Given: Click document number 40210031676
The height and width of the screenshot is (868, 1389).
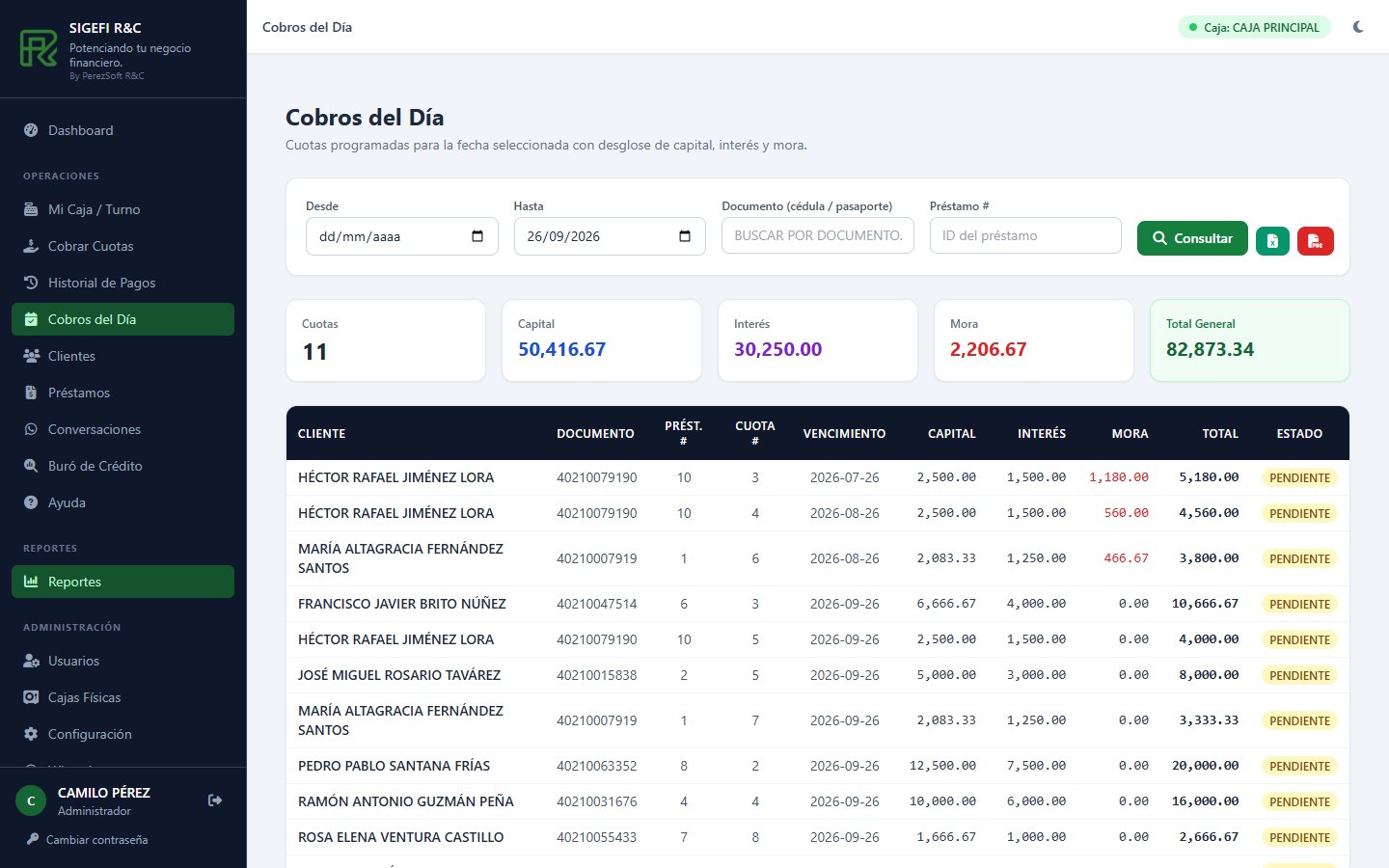Looking at the screenshot, I should [x=596, y=801].
